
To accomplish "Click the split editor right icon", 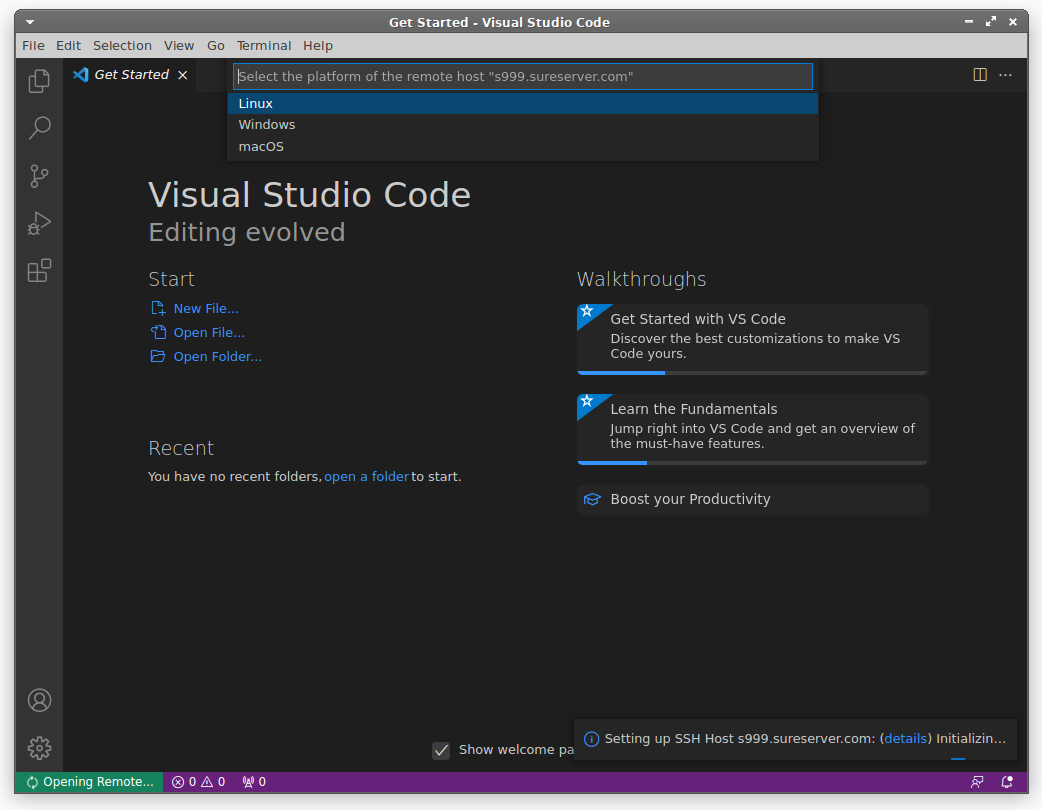I will 980,74.
